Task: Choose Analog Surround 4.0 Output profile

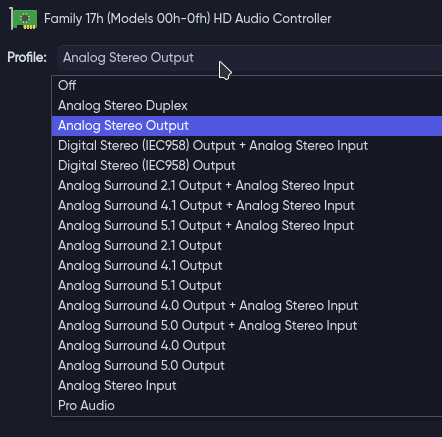Action: point(247,346)
